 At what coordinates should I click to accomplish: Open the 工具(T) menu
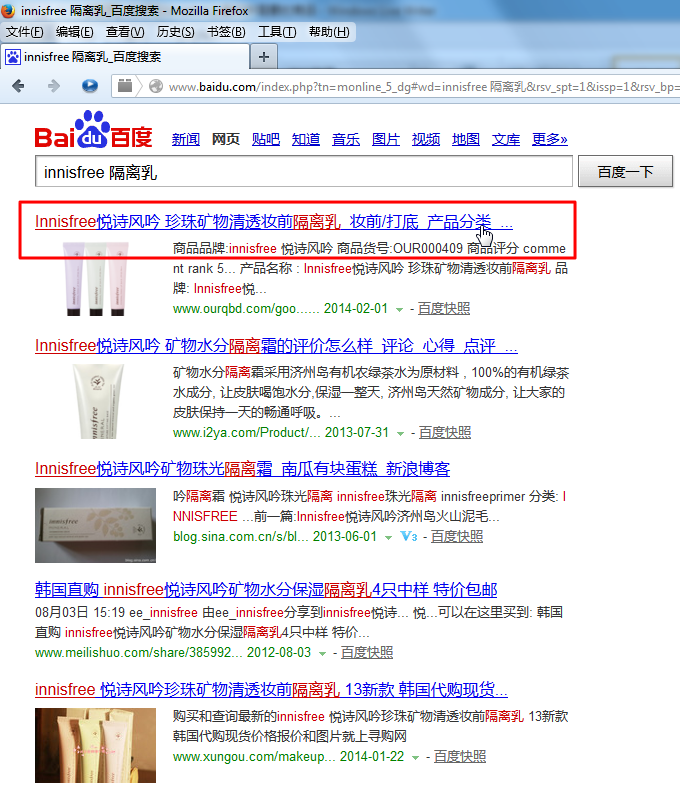277,32
